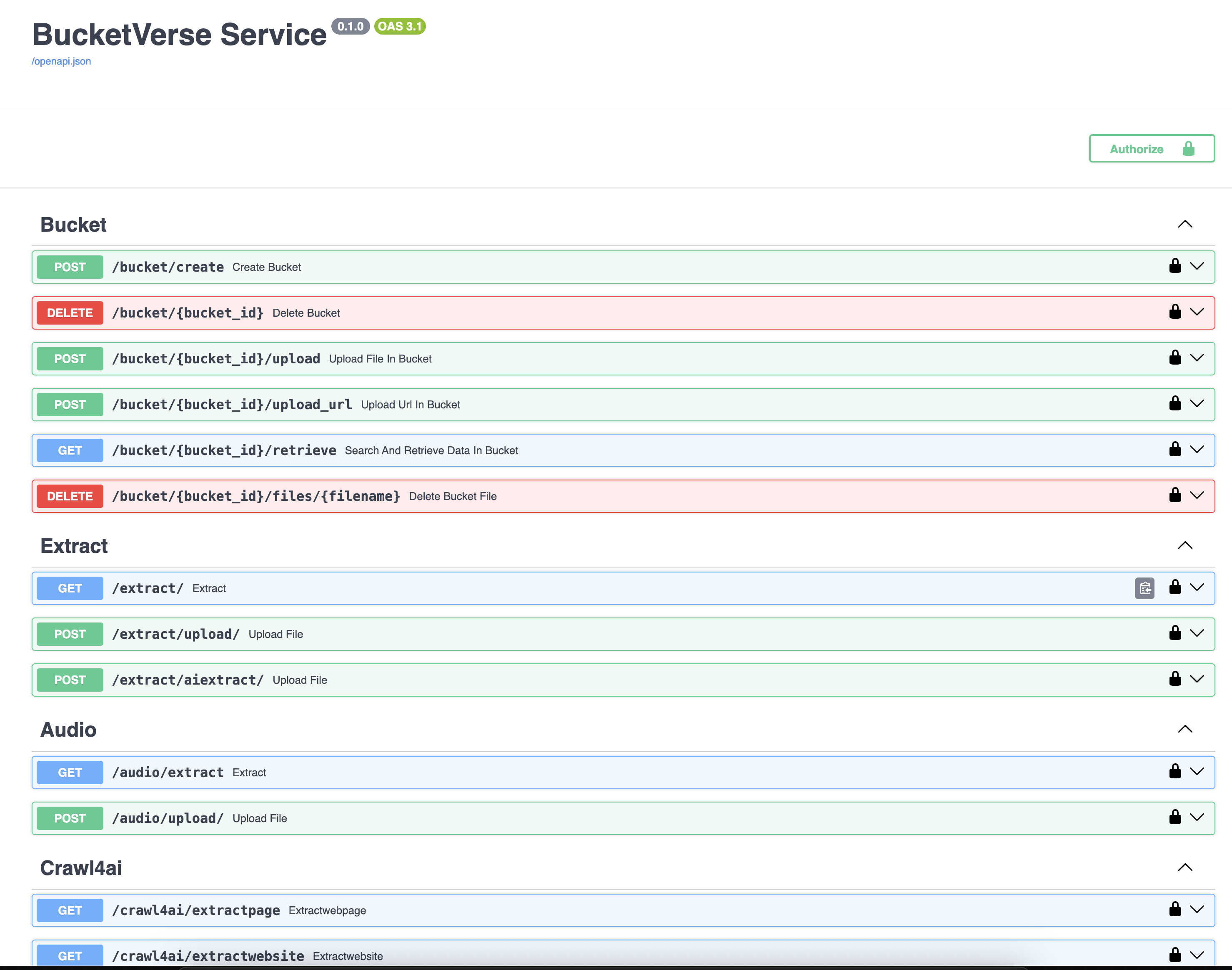Click lock icon on /audio/upload/ row

1175,818
